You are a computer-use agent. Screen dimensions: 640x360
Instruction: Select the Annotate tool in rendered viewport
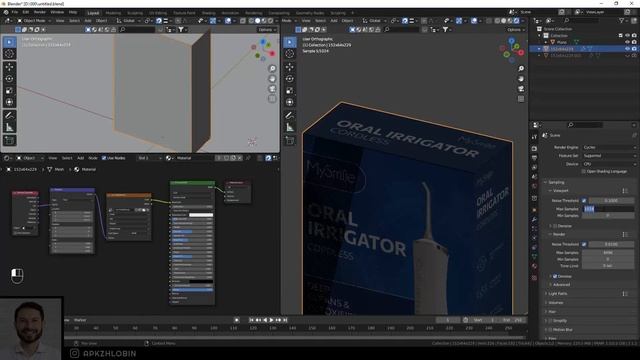click(x=290, y=116)
